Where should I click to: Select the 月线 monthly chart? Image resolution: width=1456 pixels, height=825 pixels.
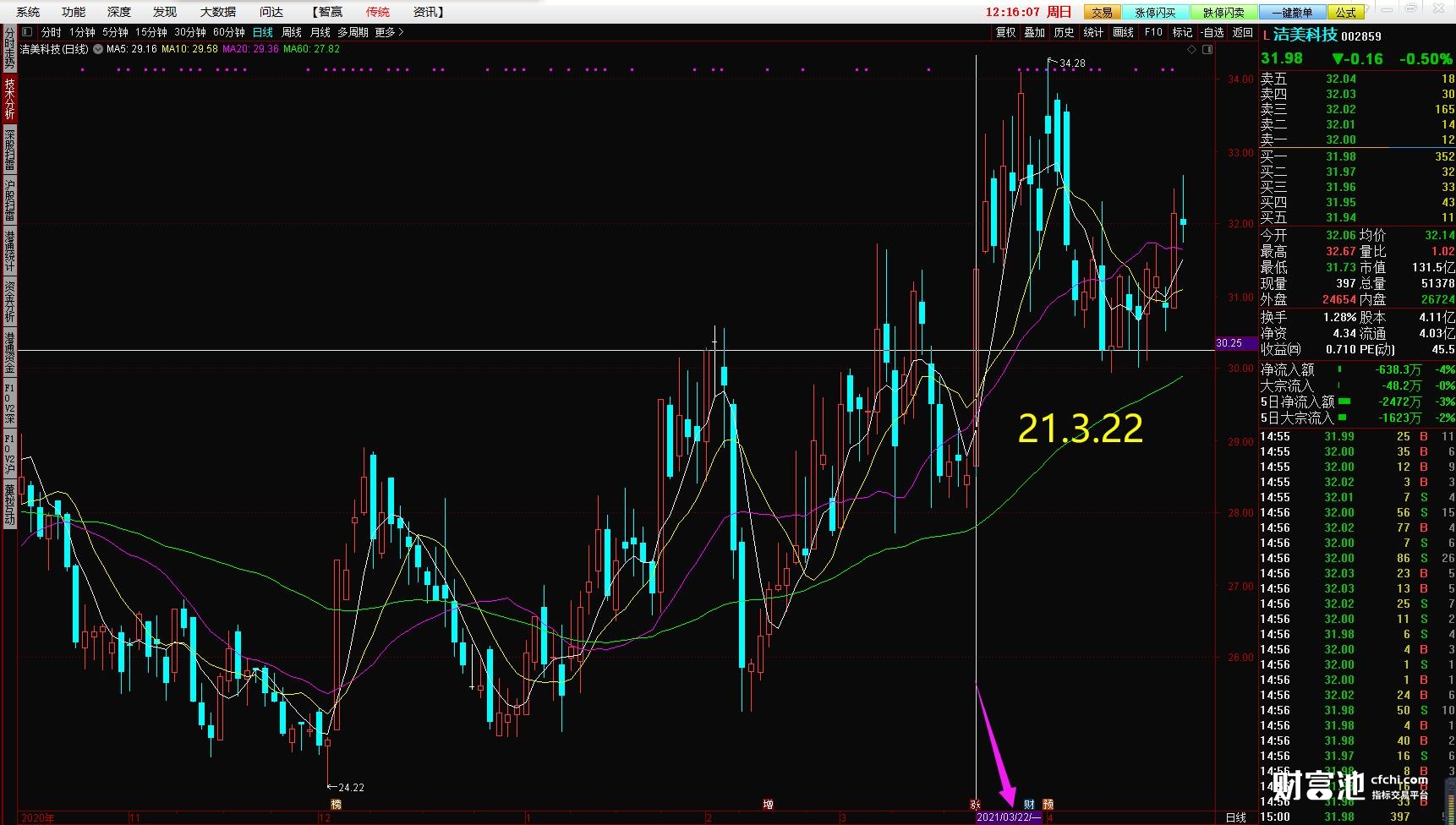point(320,32)
